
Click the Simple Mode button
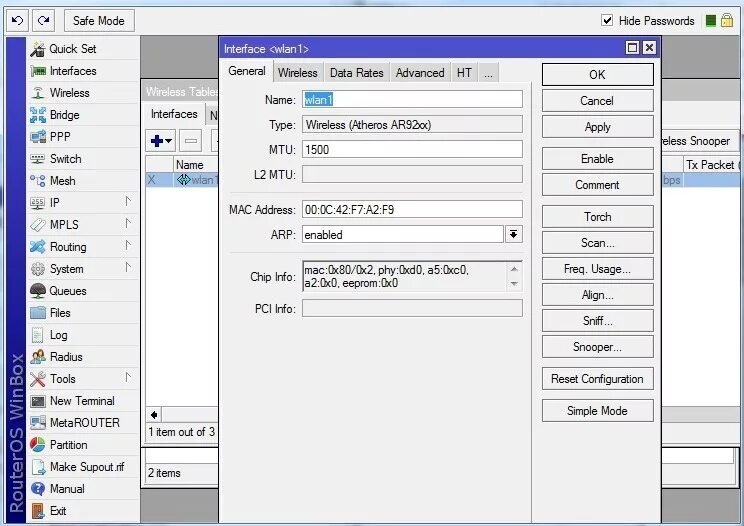click(x=597, y=410)
